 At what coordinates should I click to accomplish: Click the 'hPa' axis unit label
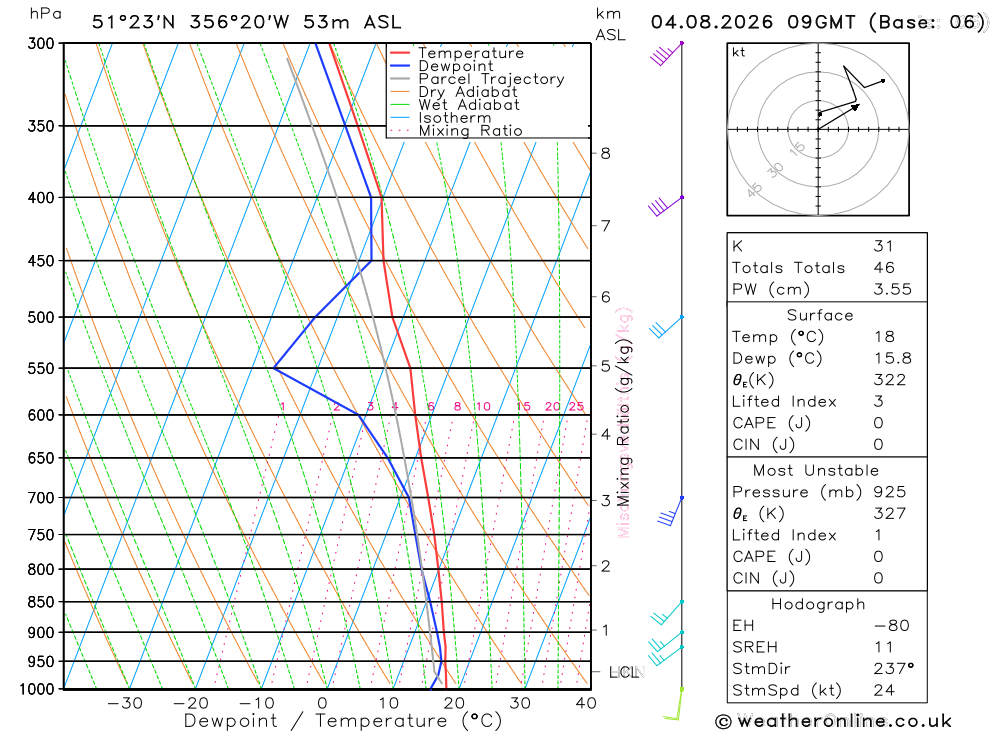pyautogui.click(x=45, y=14)
